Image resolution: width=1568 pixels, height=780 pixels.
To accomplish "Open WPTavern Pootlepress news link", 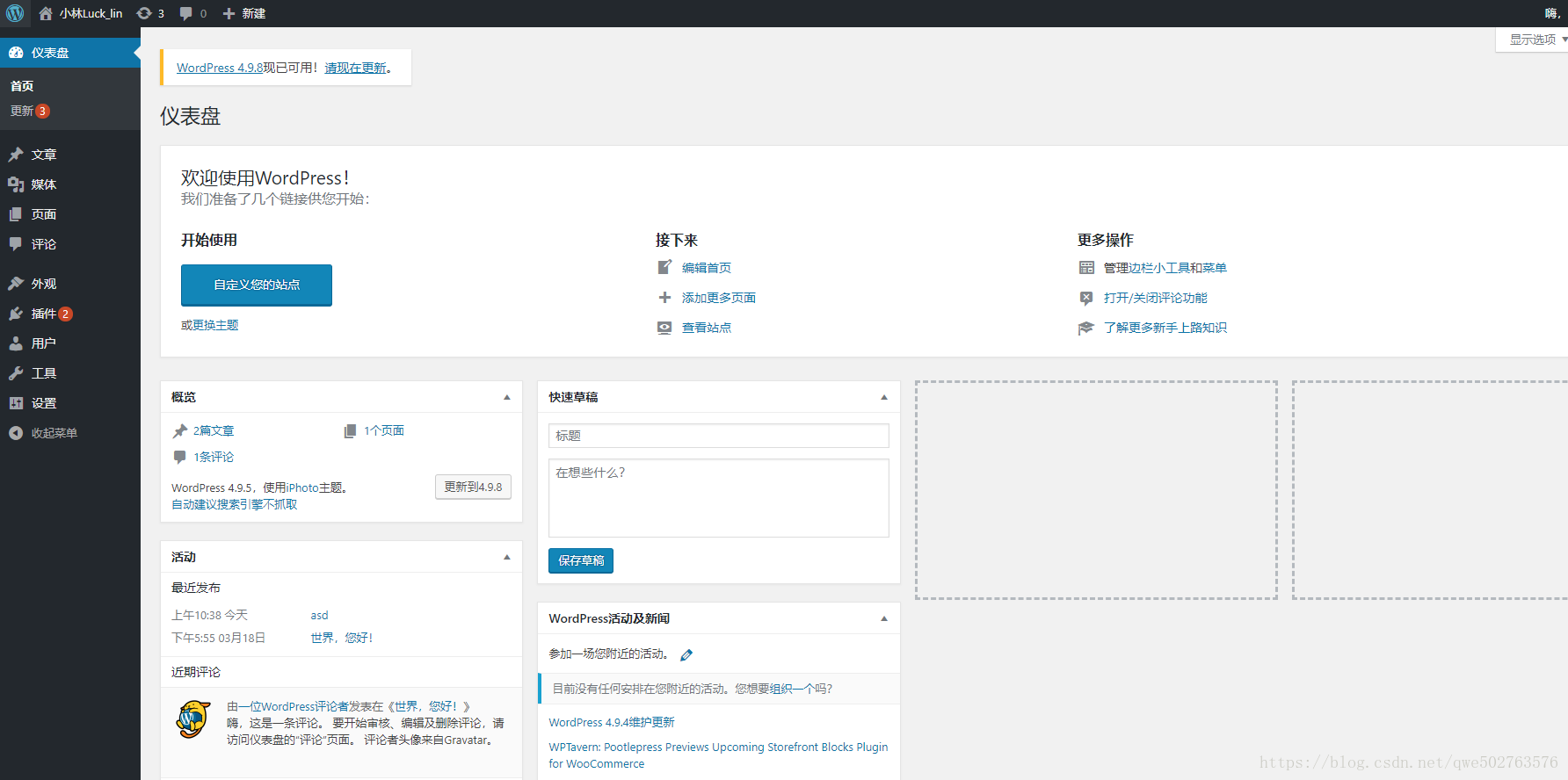I will (718, 755).
